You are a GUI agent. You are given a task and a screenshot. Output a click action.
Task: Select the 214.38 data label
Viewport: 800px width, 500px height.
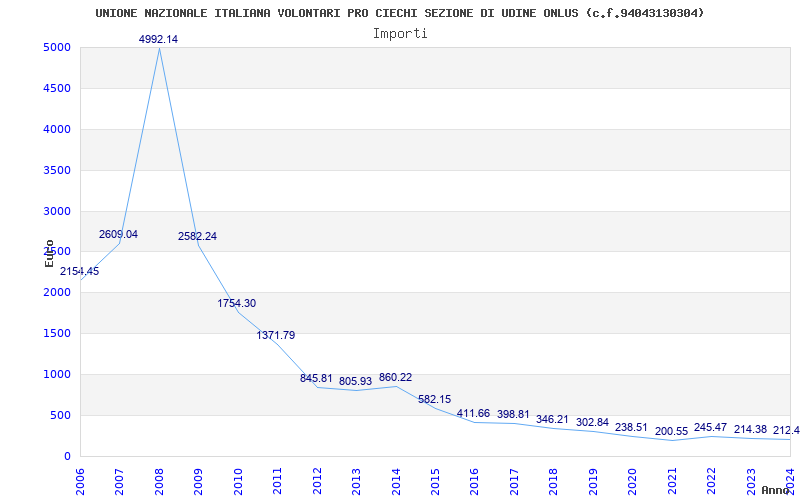pos(750,430)
